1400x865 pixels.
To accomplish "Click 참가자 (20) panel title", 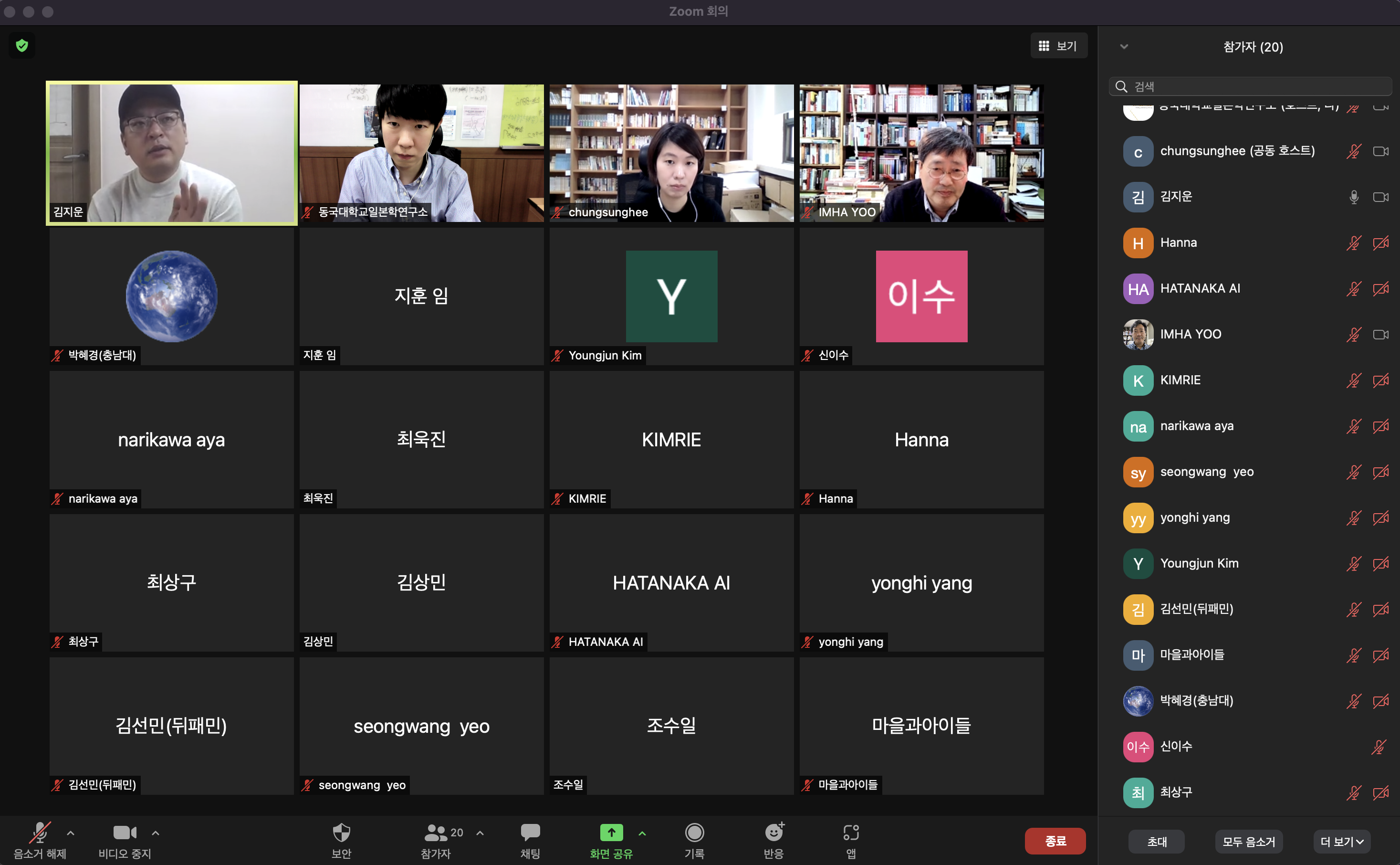I will pyautogui.click(x=1253, y=47).
